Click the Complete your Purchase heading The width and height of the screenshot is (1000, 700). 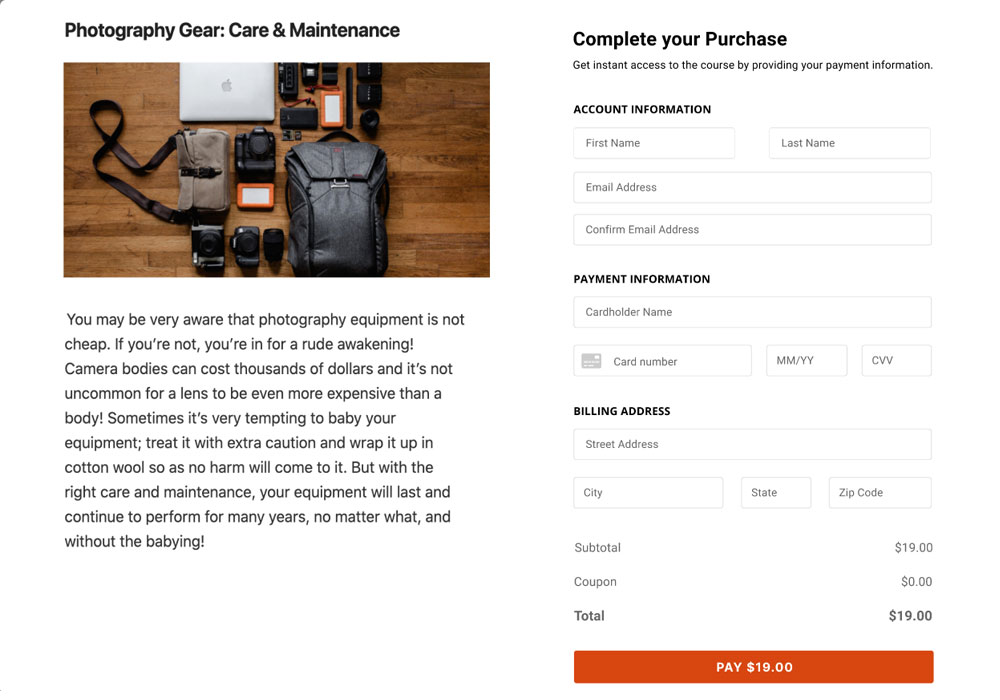679,40
